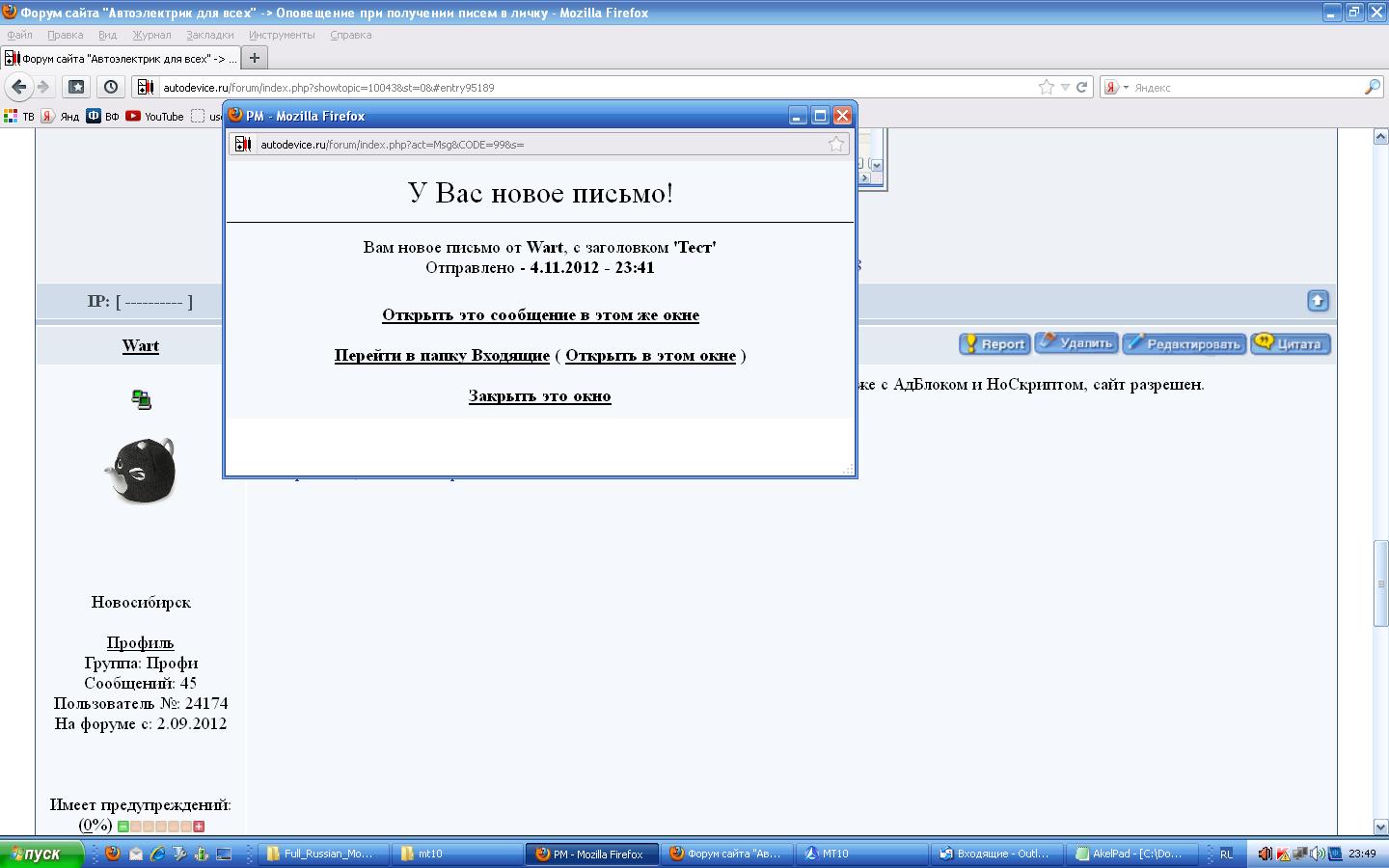Open the YouTube bookmark
Image resolution: width=1389 pixels, height=868 pixels.
[154, 116]
